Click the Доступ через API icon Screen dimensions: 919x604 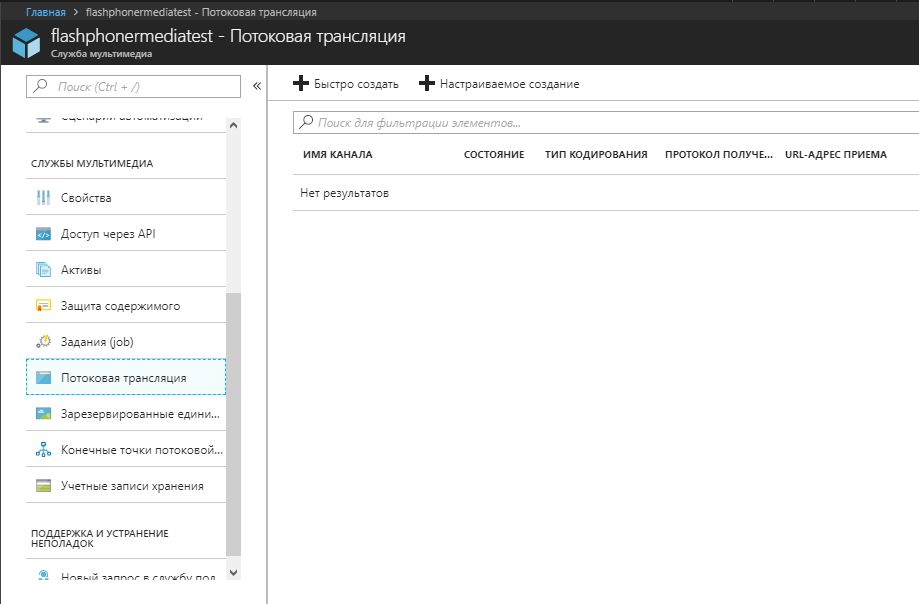43,234
